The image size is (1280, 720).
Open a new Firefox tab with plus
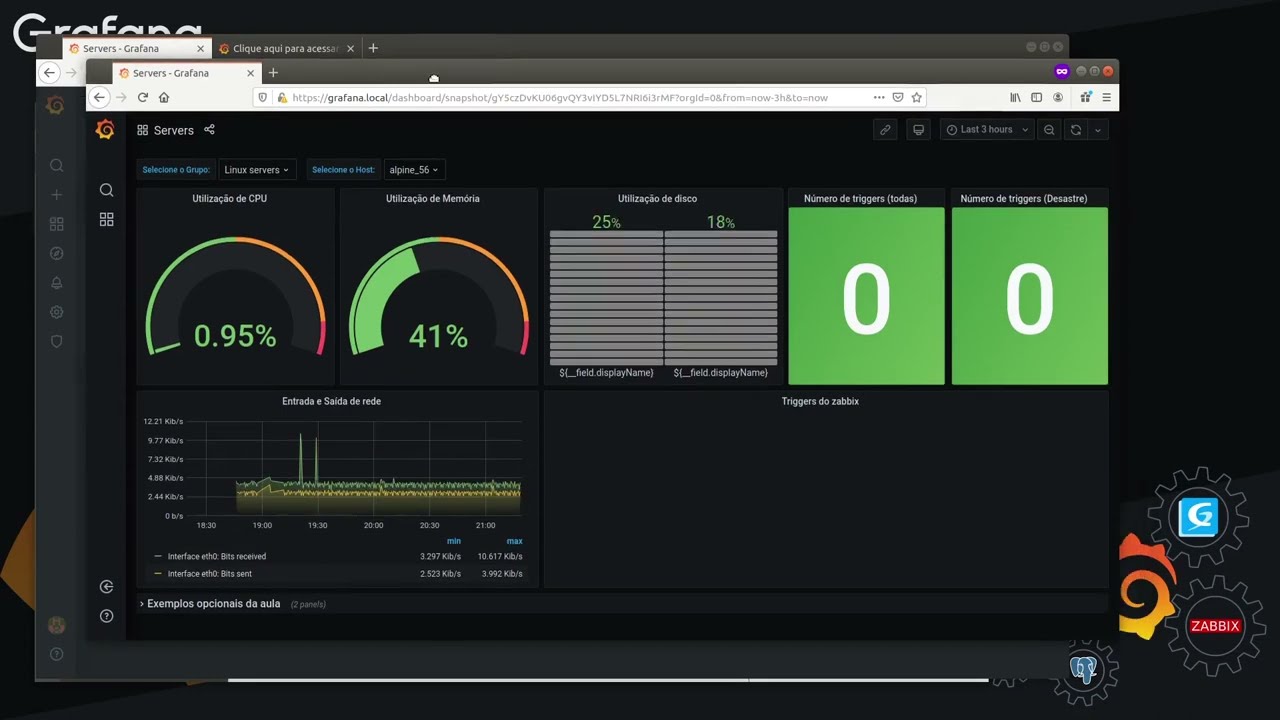tap(273, 73)
